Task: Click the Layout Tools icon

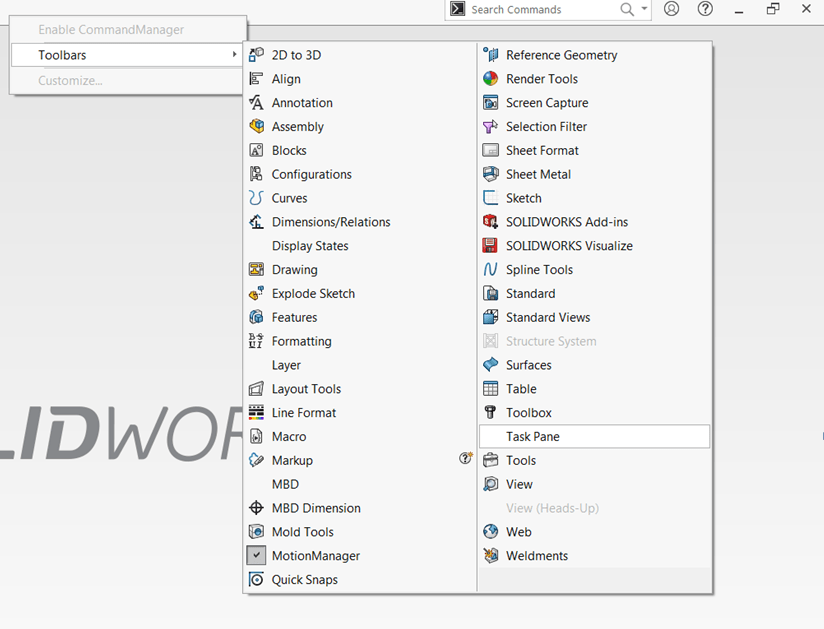Action: point(256,389)
